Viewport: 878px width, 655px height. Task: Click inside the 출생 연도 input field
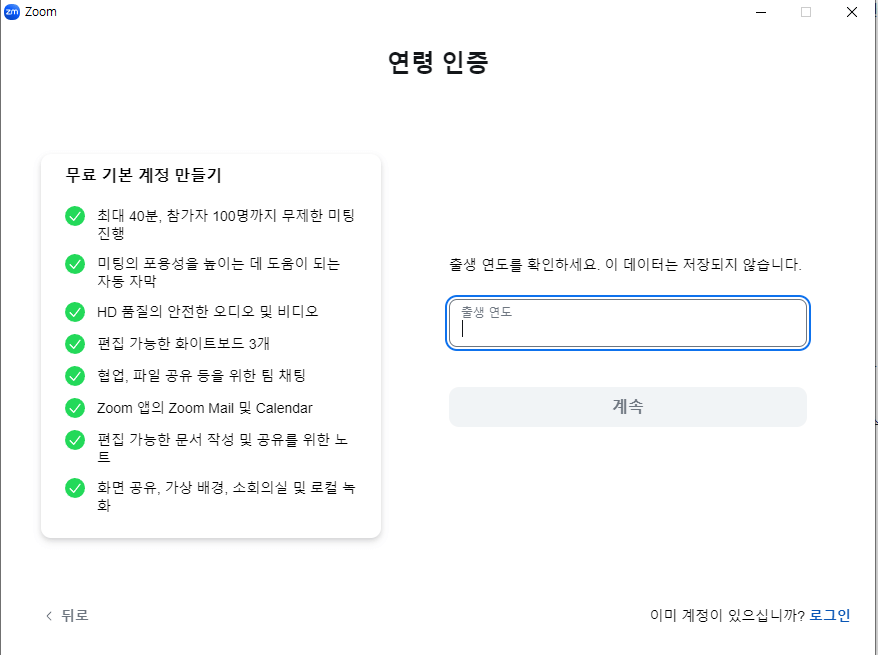pos(627,322)
